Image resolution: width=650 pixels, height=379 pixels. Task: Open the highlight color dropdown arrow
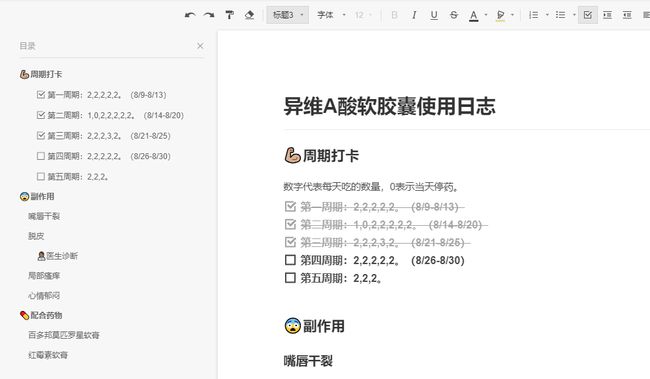(x=512, y=15)
